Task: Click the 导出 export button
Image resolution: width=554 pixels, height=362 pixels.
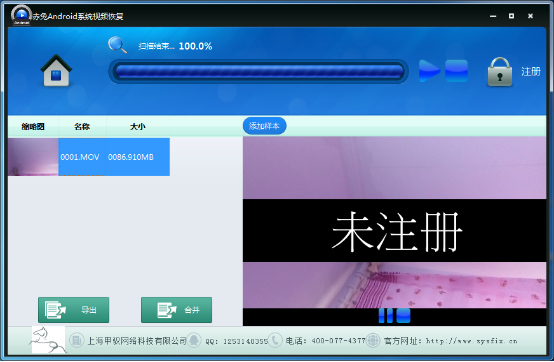Action: pyautogui.click(x=73, y=310)
